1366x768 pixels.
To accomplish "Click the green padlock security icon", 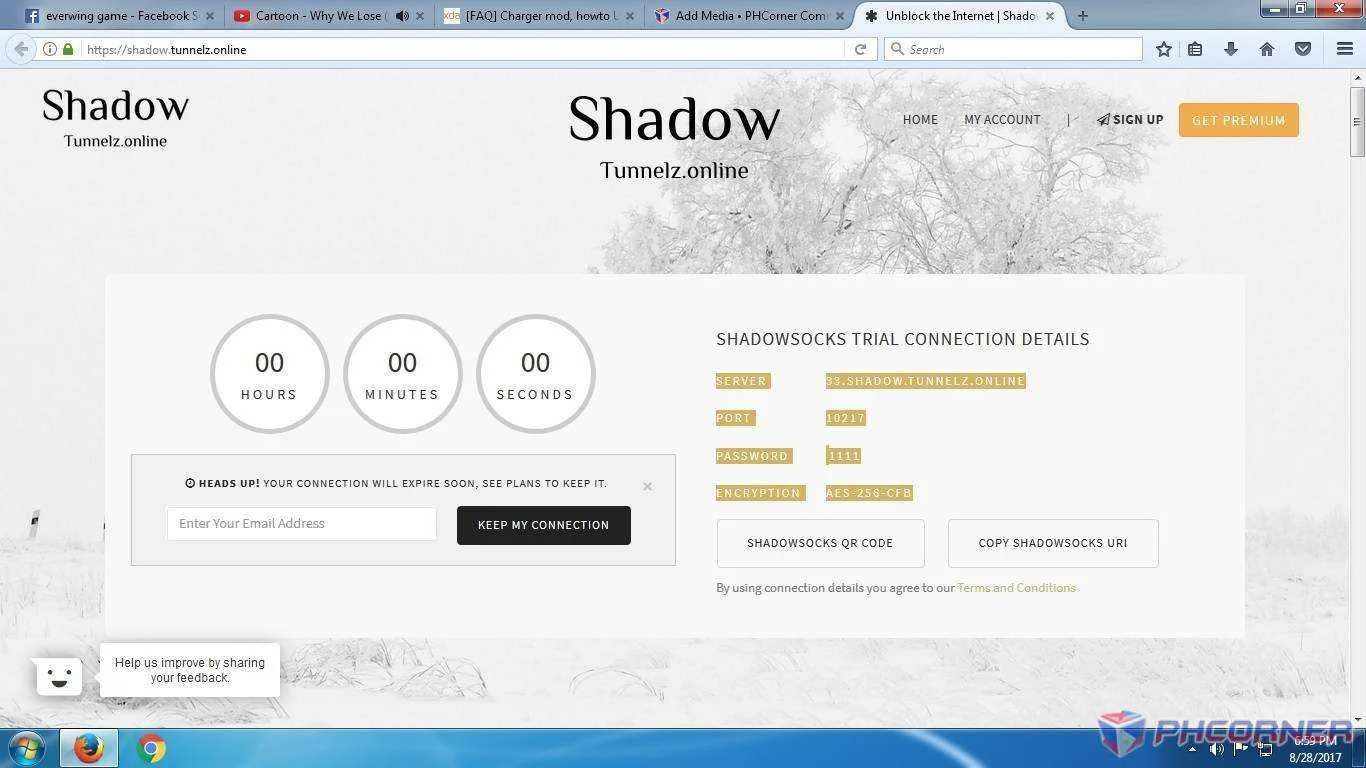I will tap(68, 49).
